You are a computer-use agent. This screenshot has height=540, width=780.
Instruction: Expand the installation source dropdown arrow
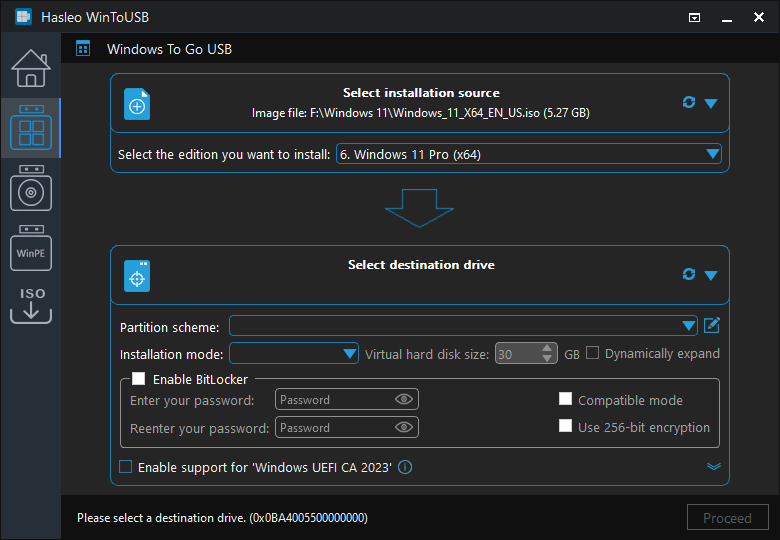(x=711, y=103)
